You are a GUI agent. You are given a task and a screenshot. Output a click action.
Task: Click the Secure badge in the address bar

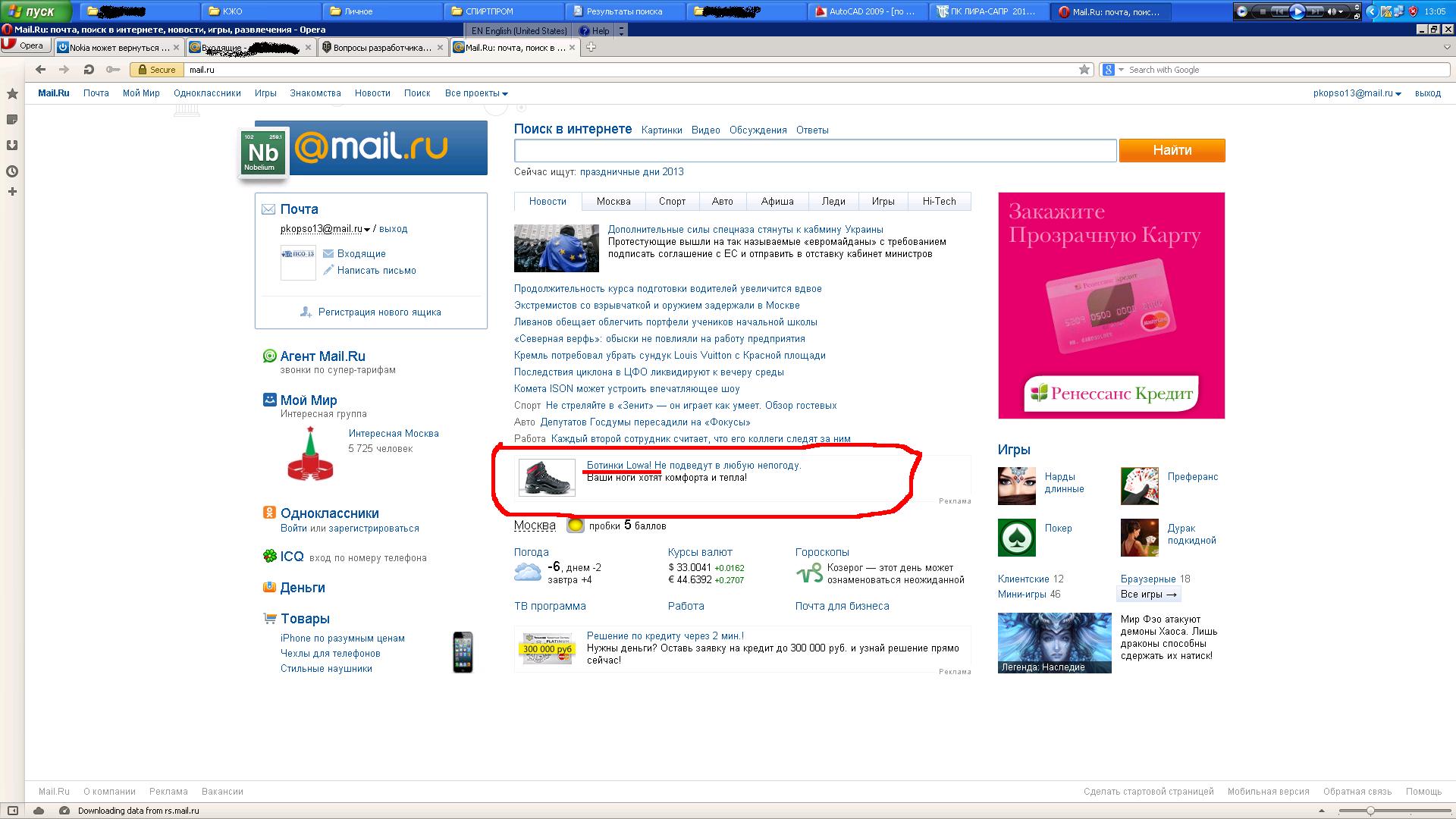[156, 70]
